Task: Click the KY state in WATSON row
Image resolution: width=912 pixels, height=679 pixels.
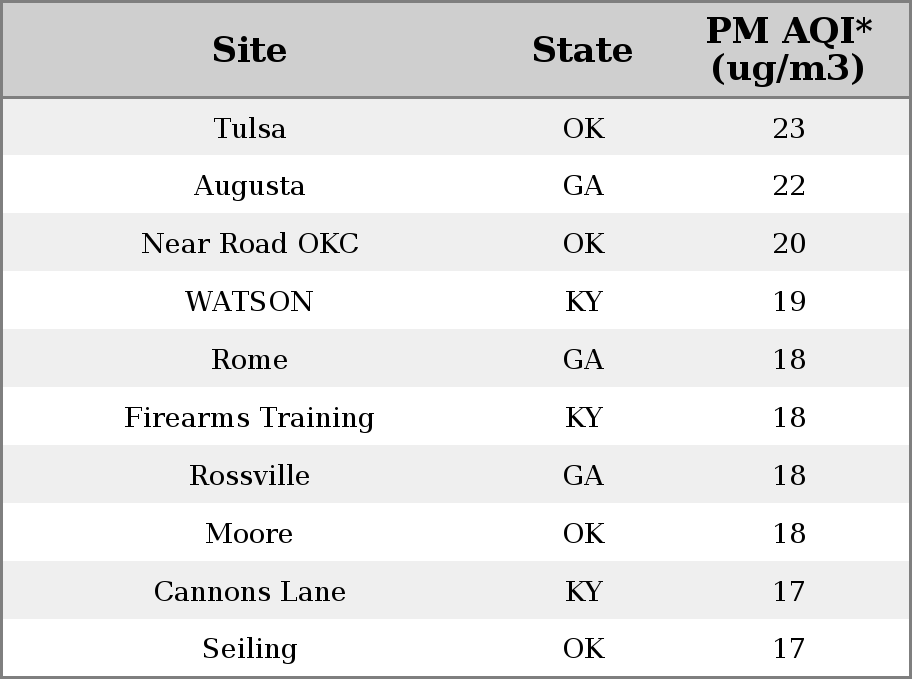Action: coord(583,301)
